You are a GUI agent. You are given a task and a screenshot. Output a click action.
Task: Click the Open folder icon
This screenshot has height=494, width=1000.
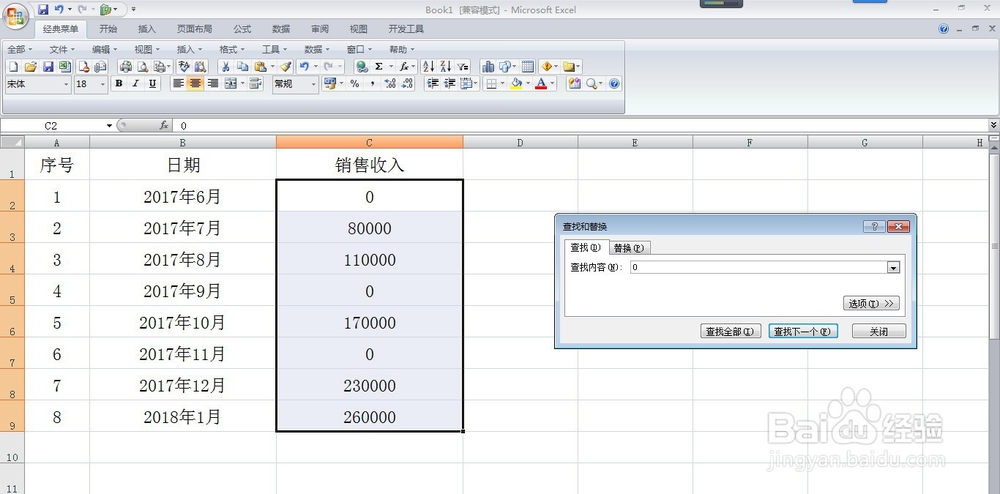pyautogui.click(x=31, y=66)
